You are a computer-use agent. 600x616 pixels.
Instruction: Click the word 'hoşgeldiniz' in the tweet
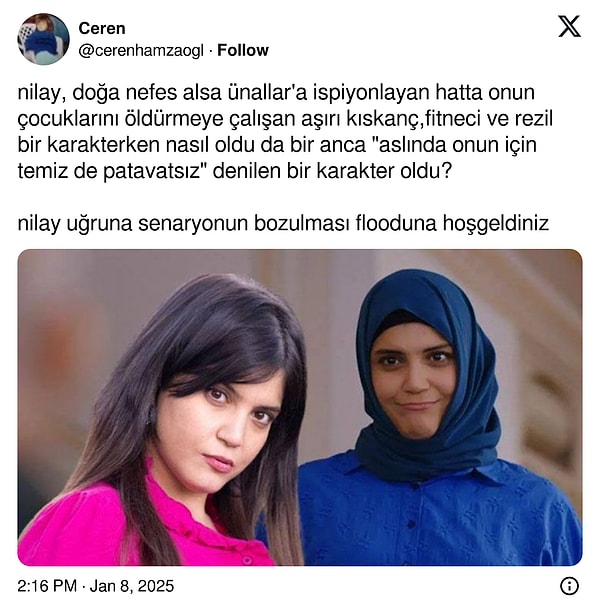pyautogui.click(x=495, y=224)
